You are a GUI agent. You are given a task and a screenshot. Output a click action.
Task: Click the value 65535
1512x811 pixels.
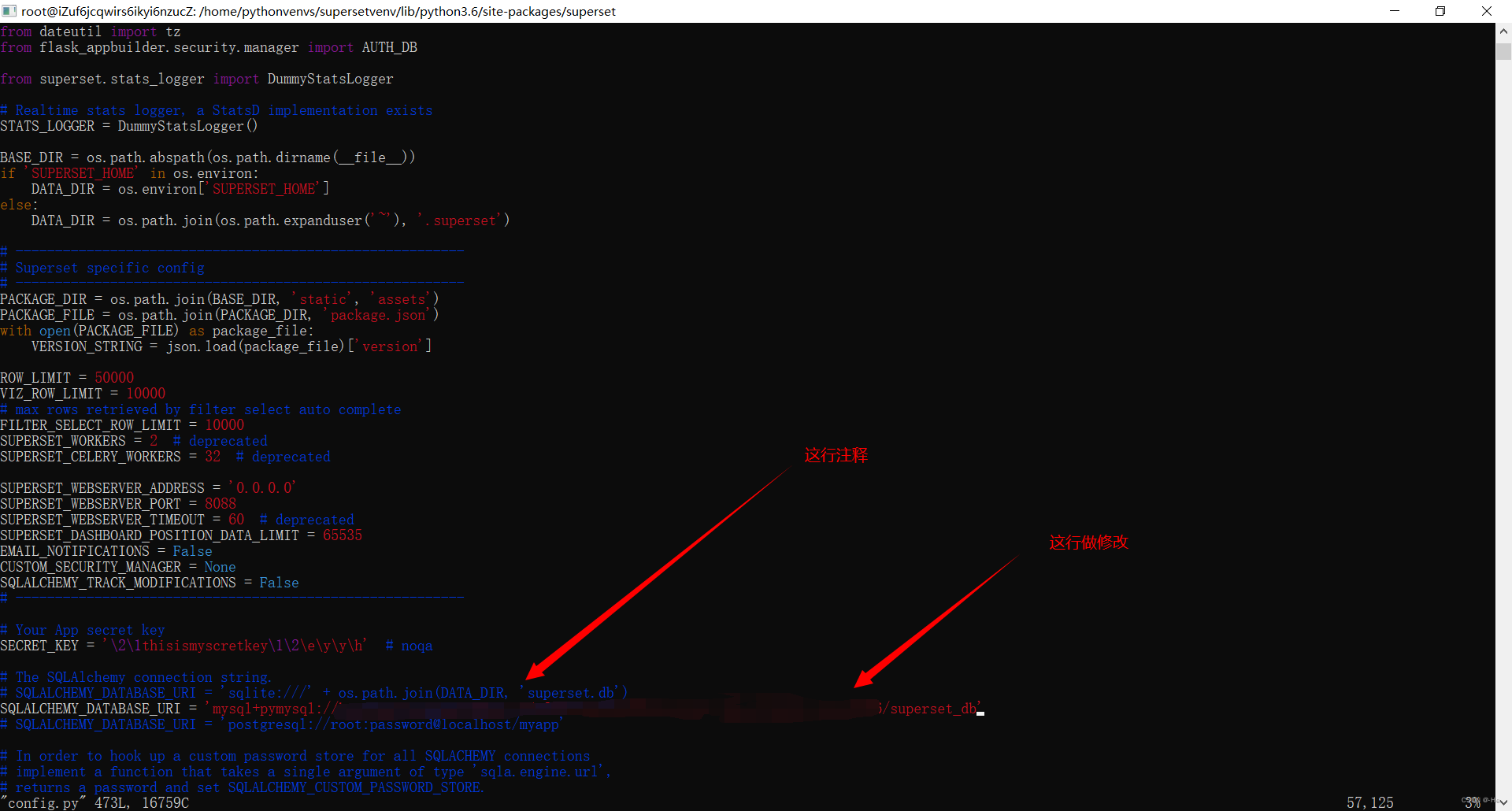coord(343,535)
